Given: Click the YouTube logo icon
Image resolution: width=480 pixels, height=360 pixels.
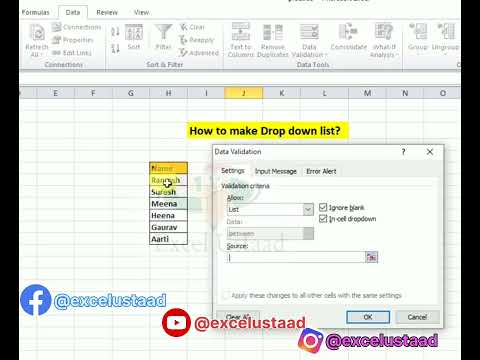Looking at the screenshot, I should tap(176, 322).
